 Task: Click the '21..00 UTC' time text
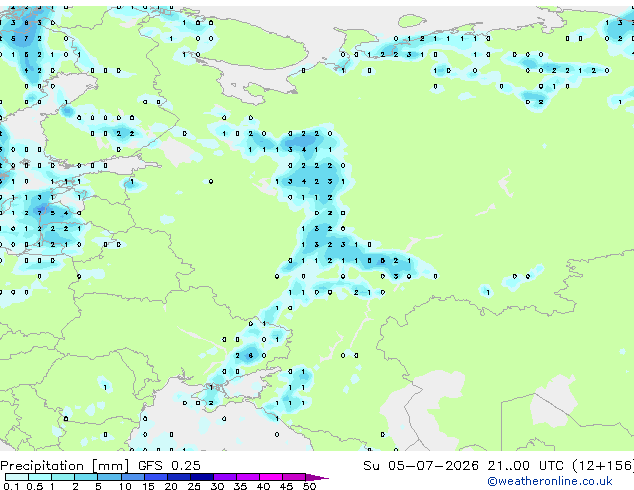coord(526,466)
